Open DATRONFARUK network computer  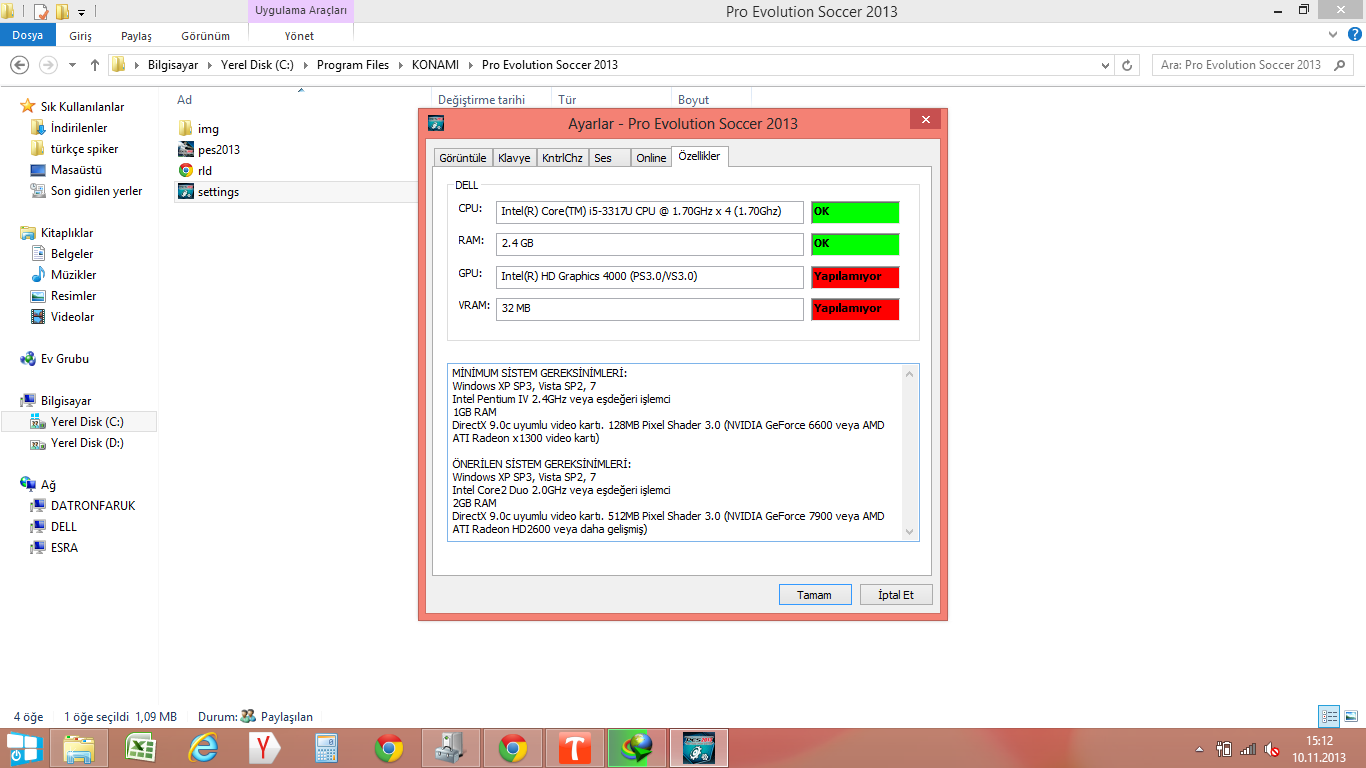[92, 506]
